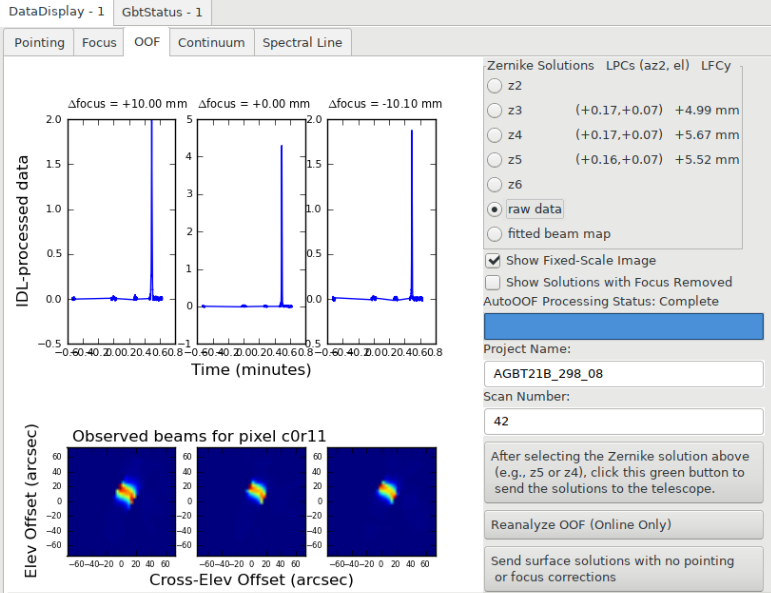Click the Observed beams for pixel c0r11 title
The width and height of the screenshot is (771, 593).
tap(199, 436)
